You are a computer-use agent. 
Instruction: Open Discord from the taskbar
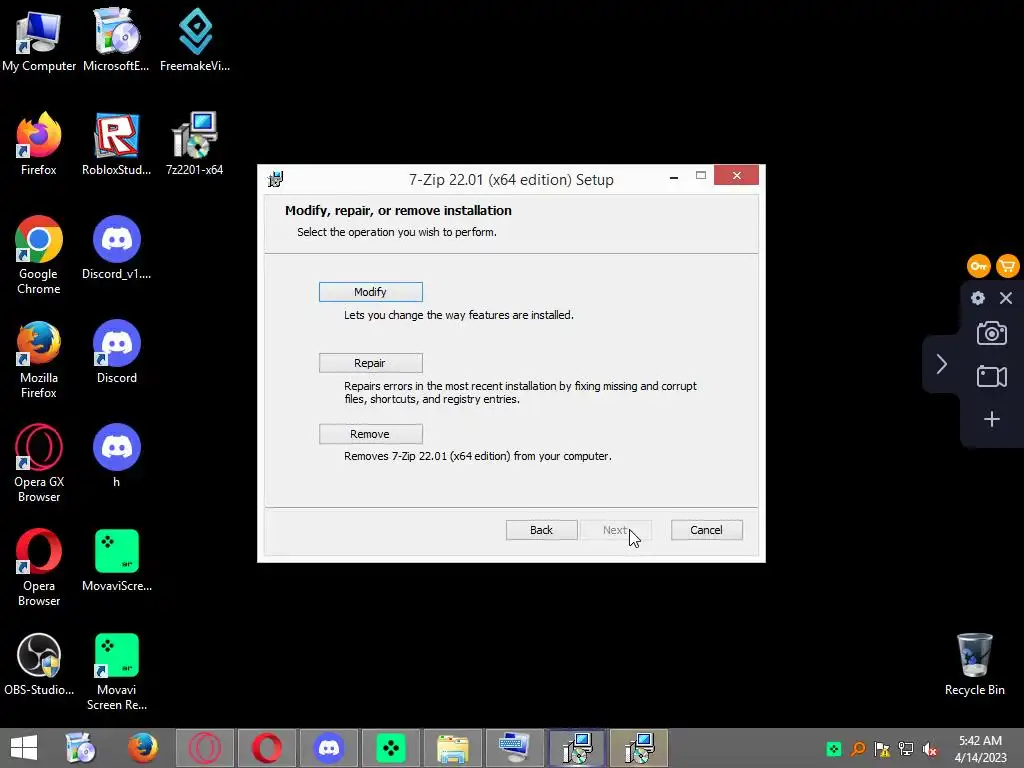(x=329, y=748)
